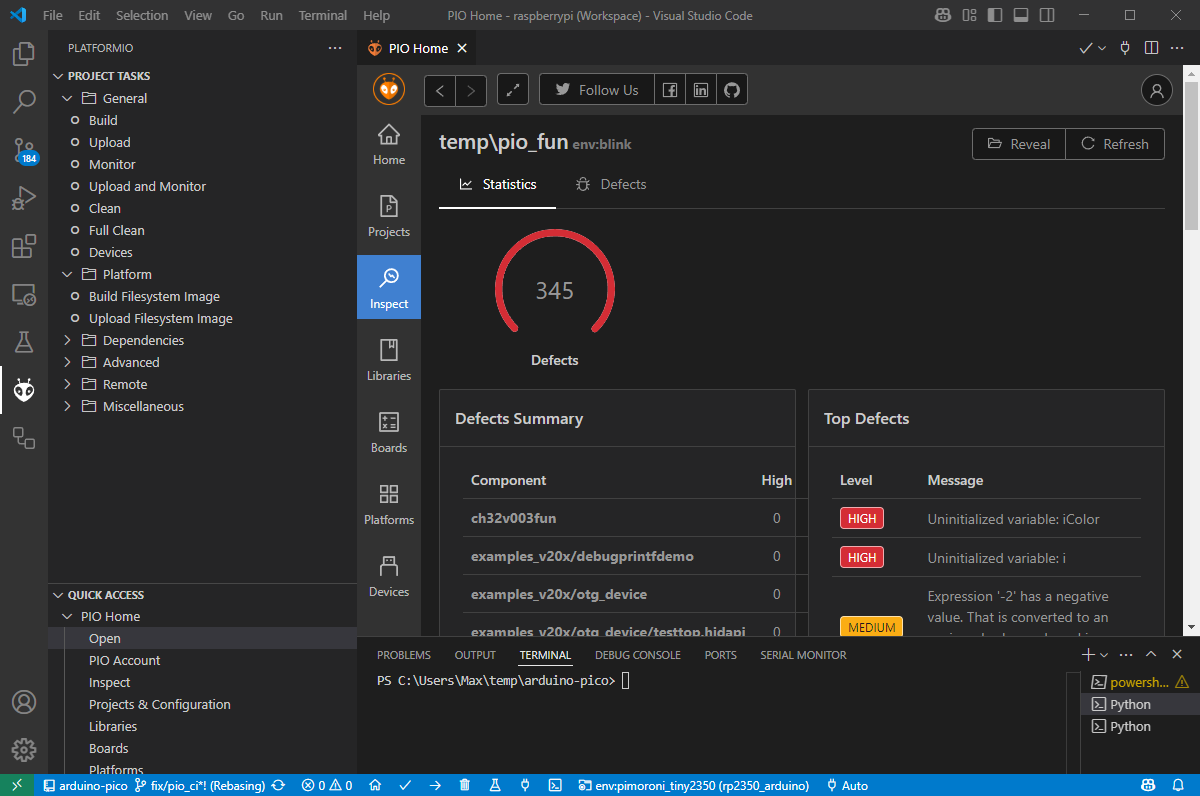The image size is (1200, 796).
Task: Open PlatformIO GitHub page icon
Action: 732,90
